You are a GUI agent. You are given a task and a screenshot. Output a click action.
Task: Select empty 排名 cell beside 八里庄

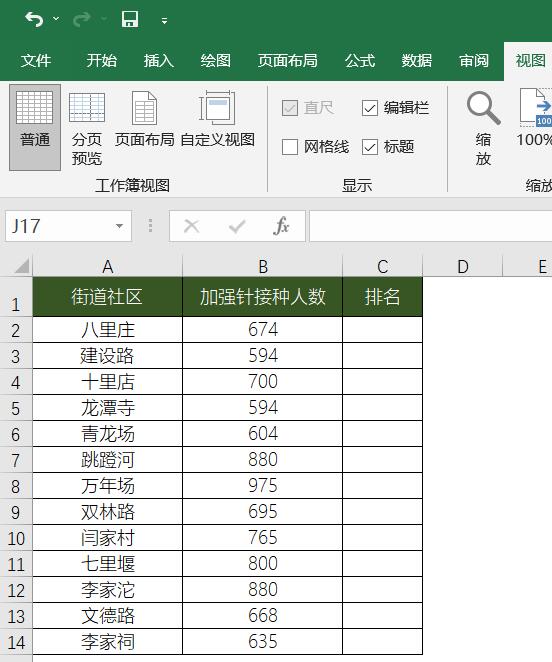pyautogui.click(x=383, y=330)
